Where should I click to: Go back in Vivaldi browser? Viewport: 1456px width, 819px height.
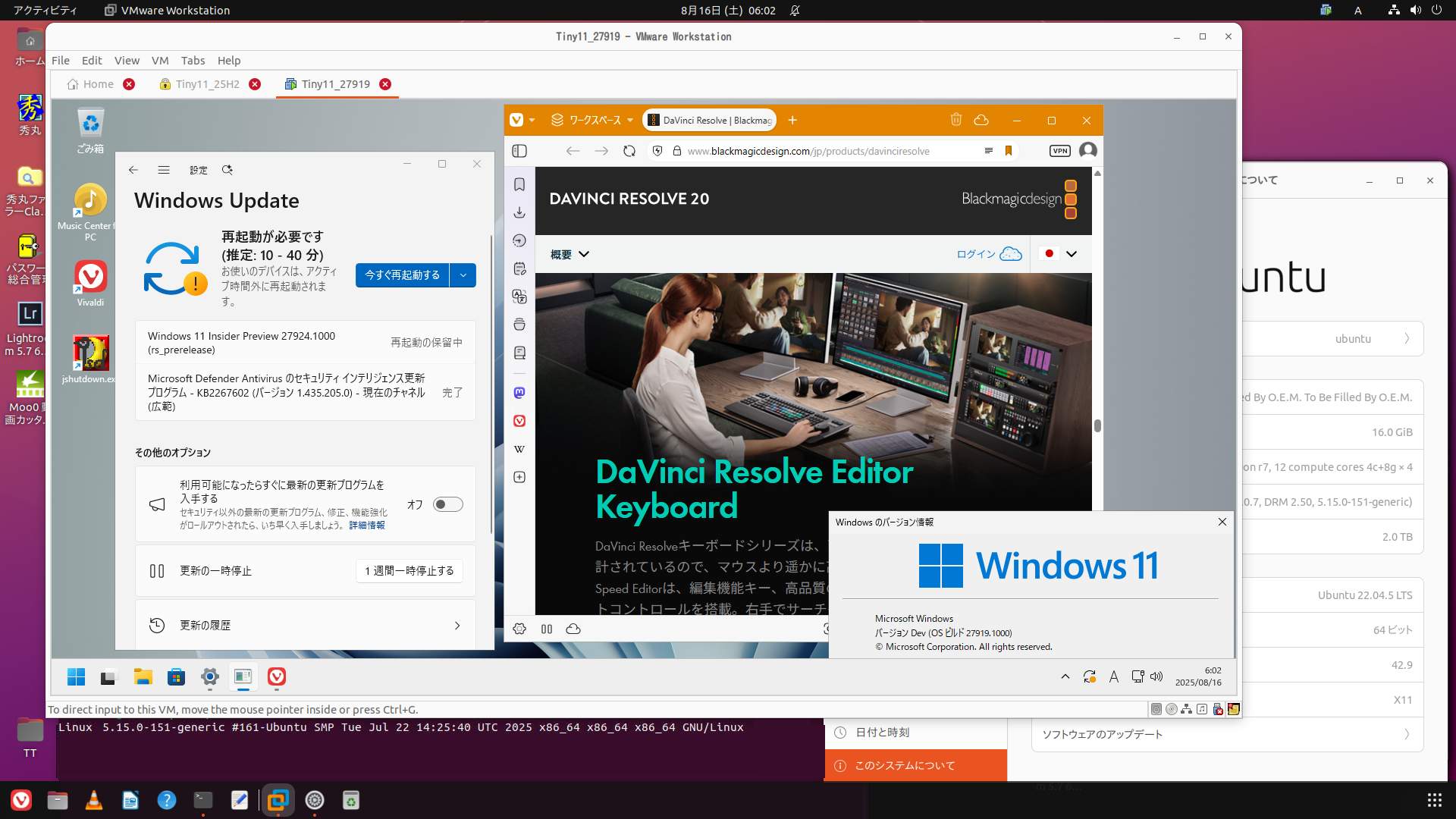(x=573, y=151)
